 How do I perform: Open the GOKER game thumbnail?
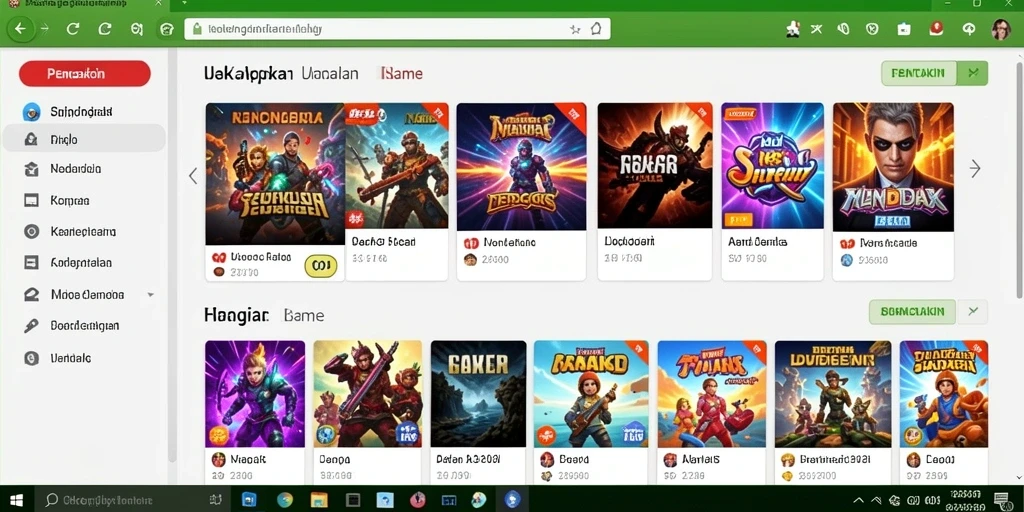478,393
